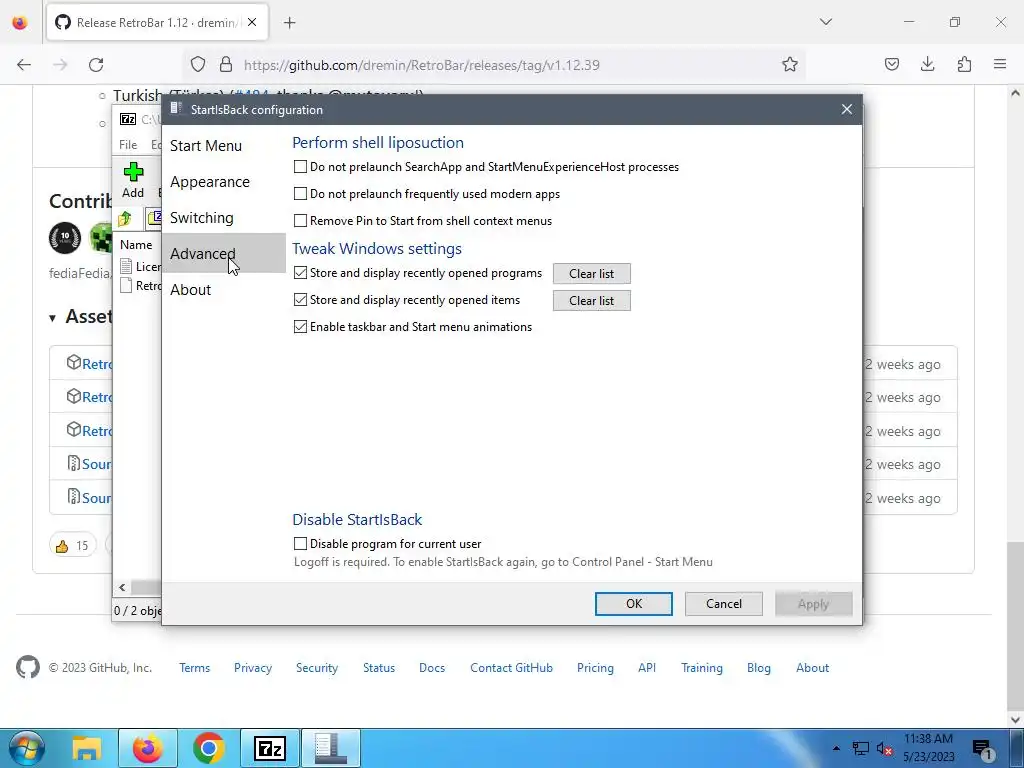Collapse the Assets section triangle
1024x768 pixels.
(52, 318)
